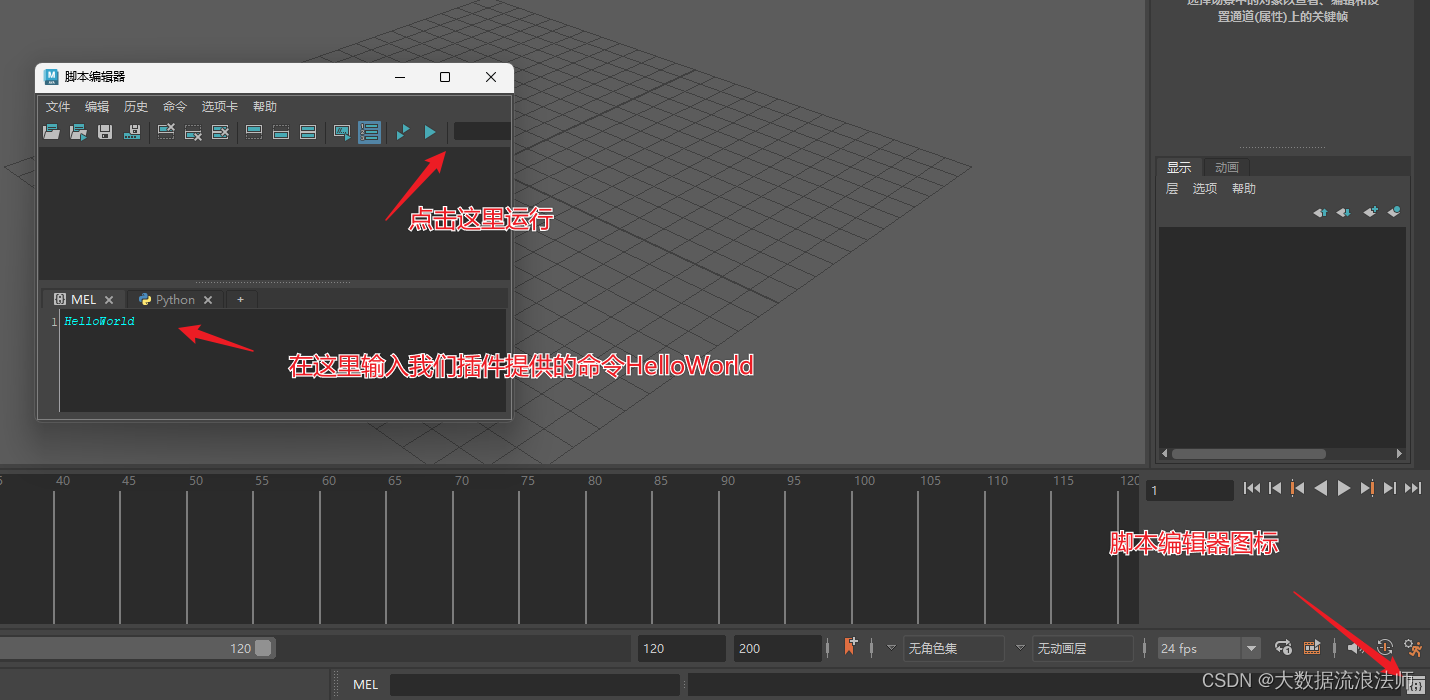
Task: Toggle audio mute speaker icon
Action: pos(1355,648)
